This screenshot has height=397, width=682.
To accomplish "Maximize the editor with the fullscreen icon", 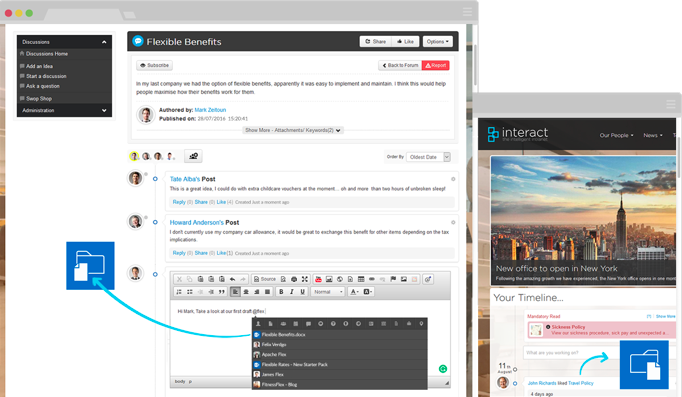I will (x=305, y=279).
